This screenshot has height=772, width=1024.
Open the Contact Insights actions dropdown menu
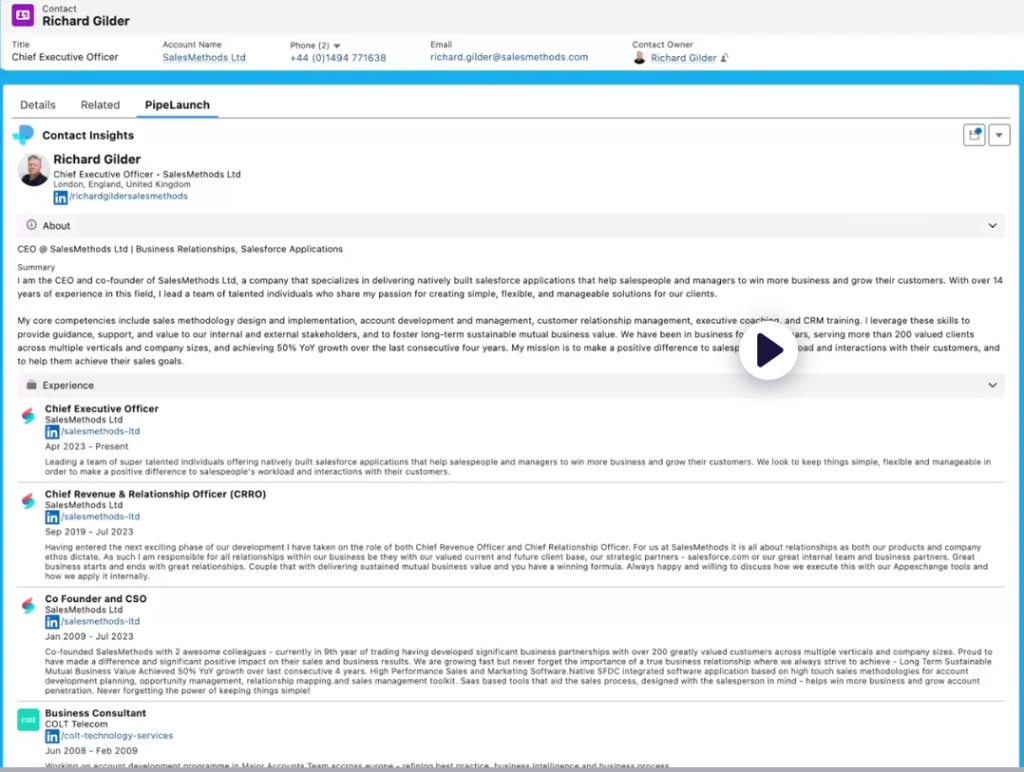coord(999,135)
